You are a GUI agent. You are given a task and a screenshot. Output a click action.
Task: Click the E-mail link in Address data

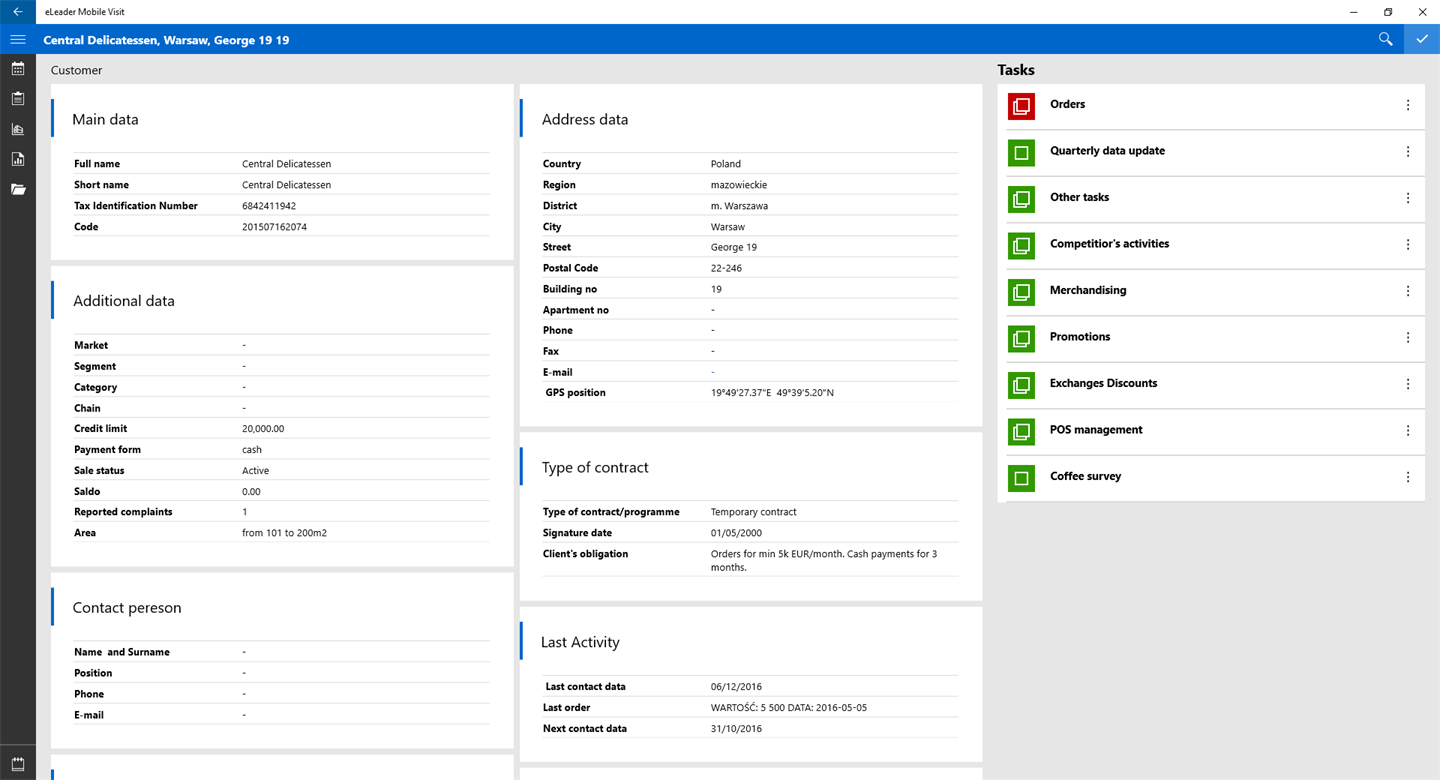point(713,372)
